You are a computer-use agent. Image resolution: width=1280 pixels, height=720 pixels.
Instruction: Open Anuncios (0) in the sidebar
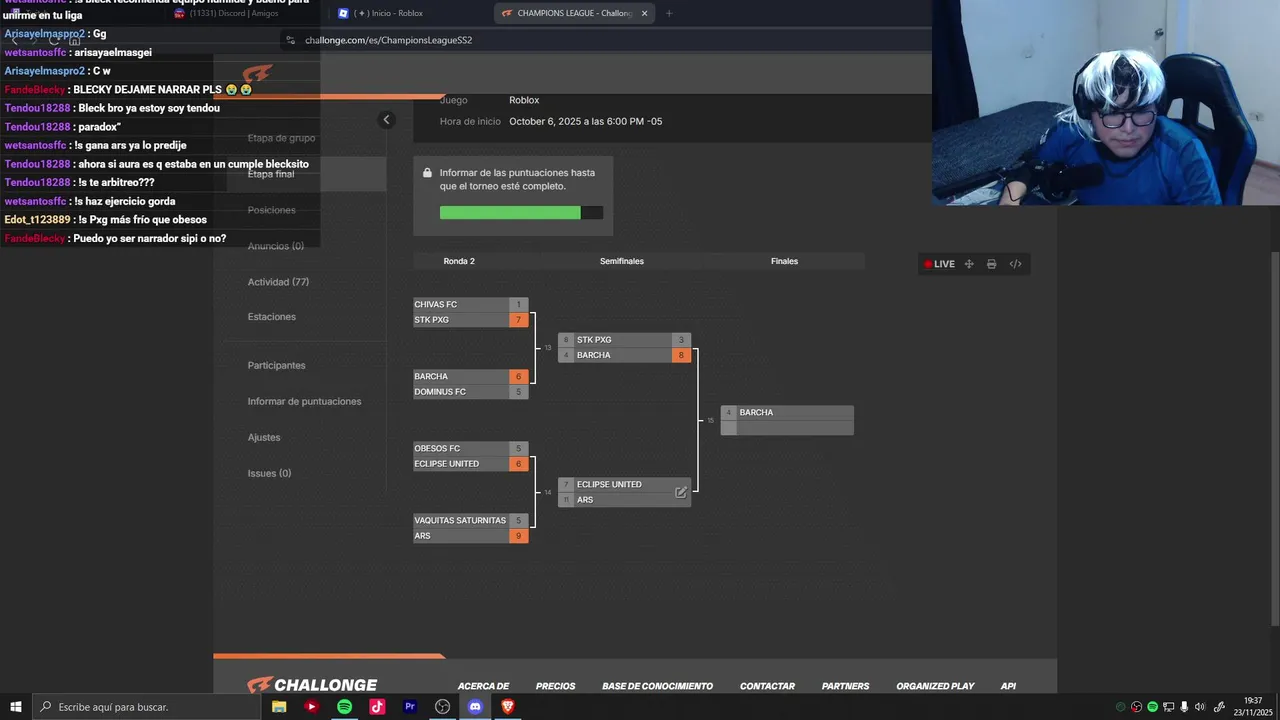tap(276, 246)
